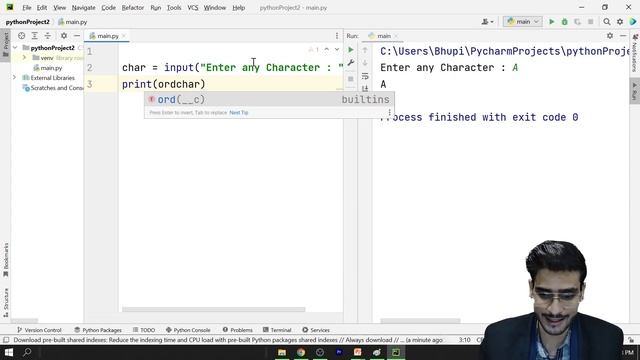Click editor horizontal scrollbar
640x360 pixels.
tap(213, 309)
